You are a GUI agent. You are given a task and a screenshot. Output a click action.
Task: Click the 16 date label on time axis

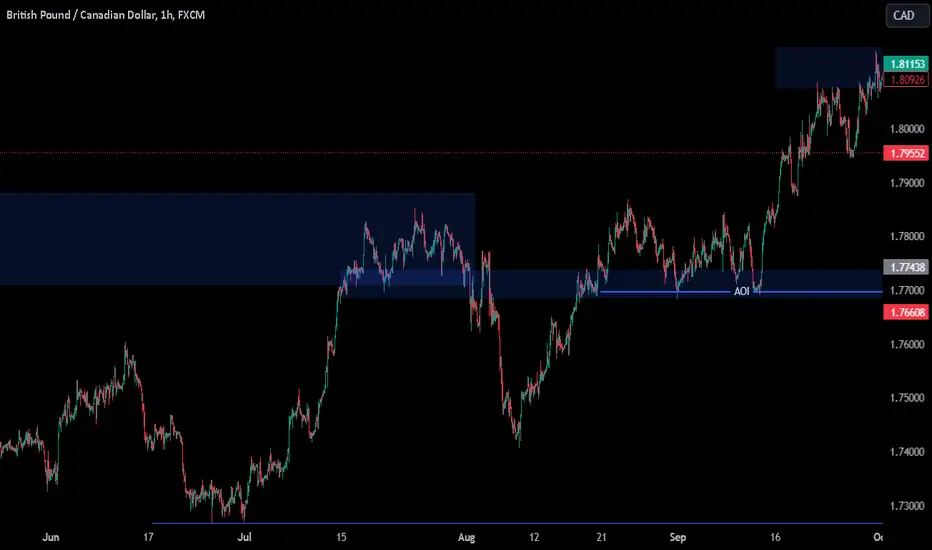click(775, 537)
